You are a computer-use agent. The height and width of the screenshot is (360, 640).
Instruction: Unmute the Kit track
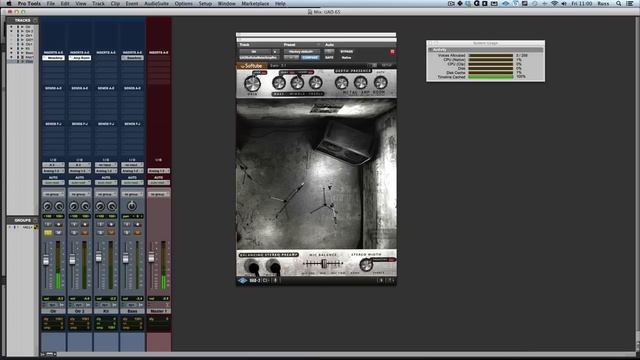[x=111, y=233]
